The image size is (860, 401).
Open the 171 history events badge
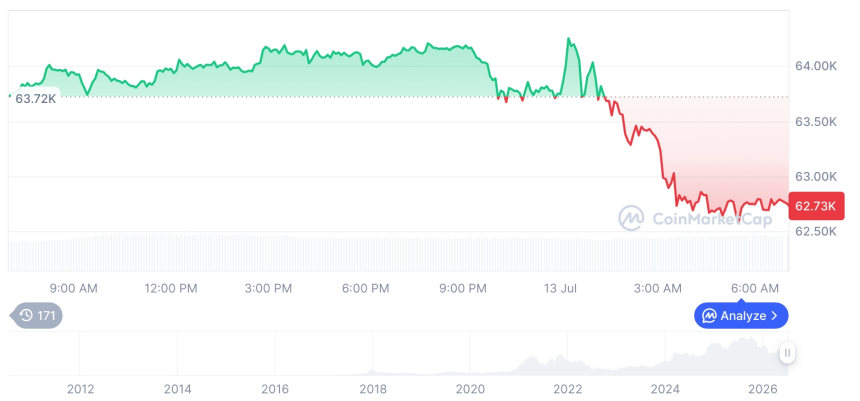tap(37, 315)
